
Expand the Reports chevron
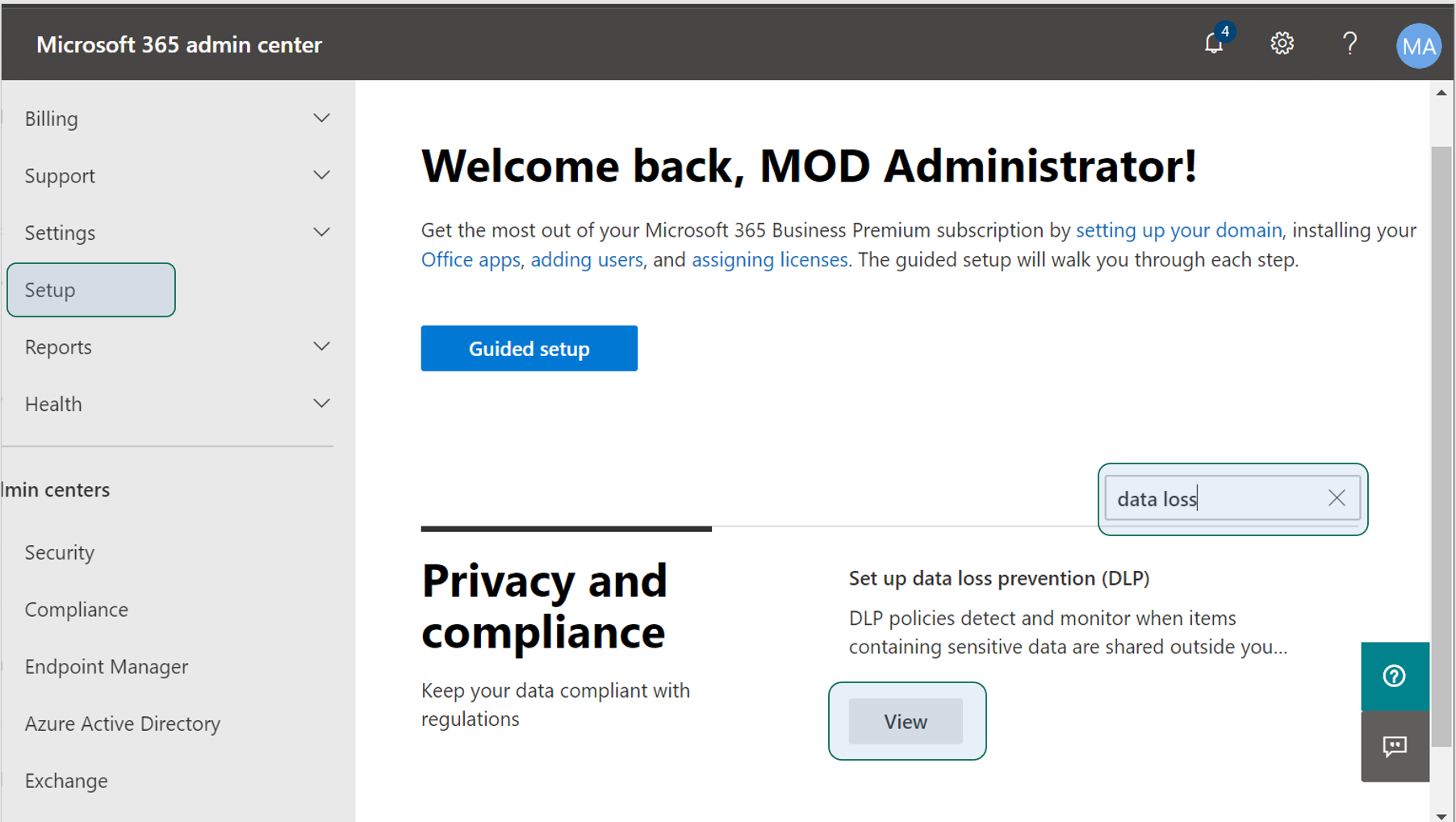[321, 346]
